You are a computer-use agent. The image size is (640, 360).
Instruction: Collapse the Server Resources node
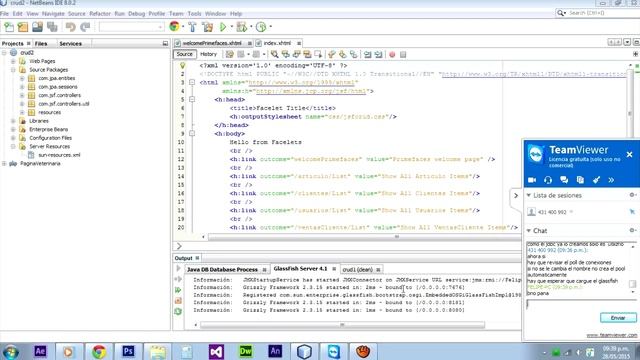[13, 147]
